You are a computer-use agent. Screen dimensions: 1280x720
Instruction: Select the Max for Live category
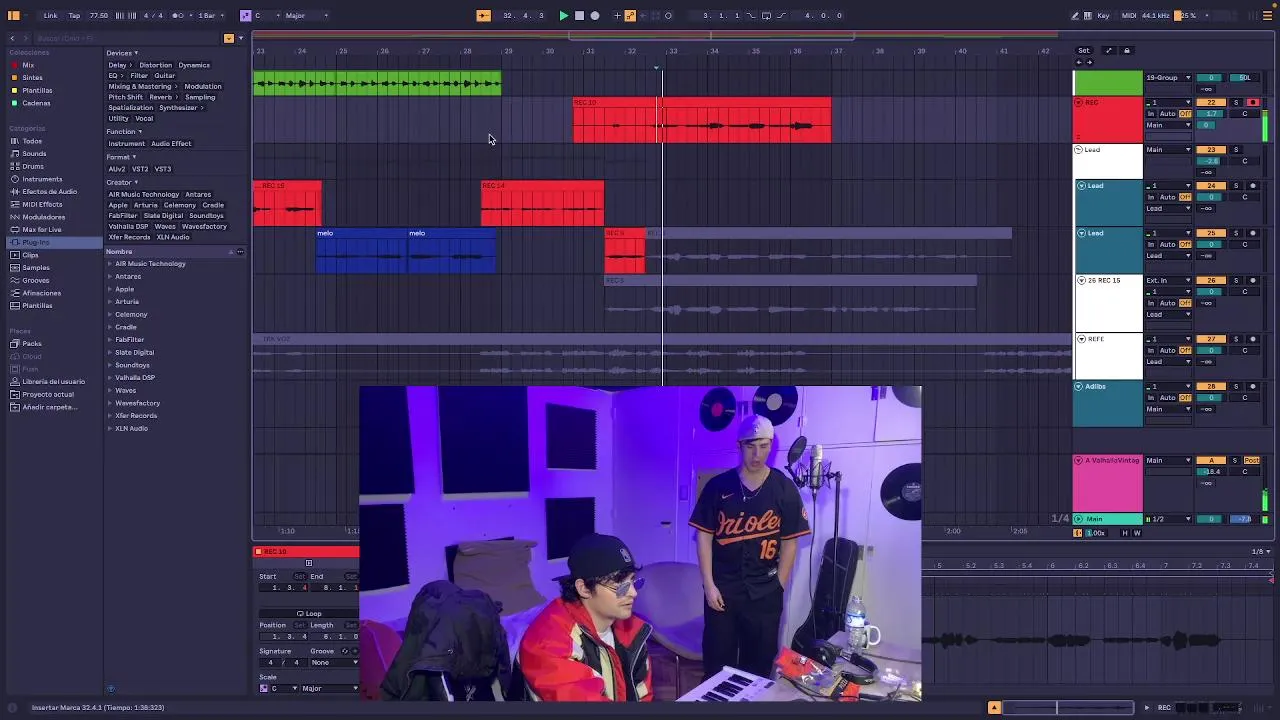click(41, 230)
